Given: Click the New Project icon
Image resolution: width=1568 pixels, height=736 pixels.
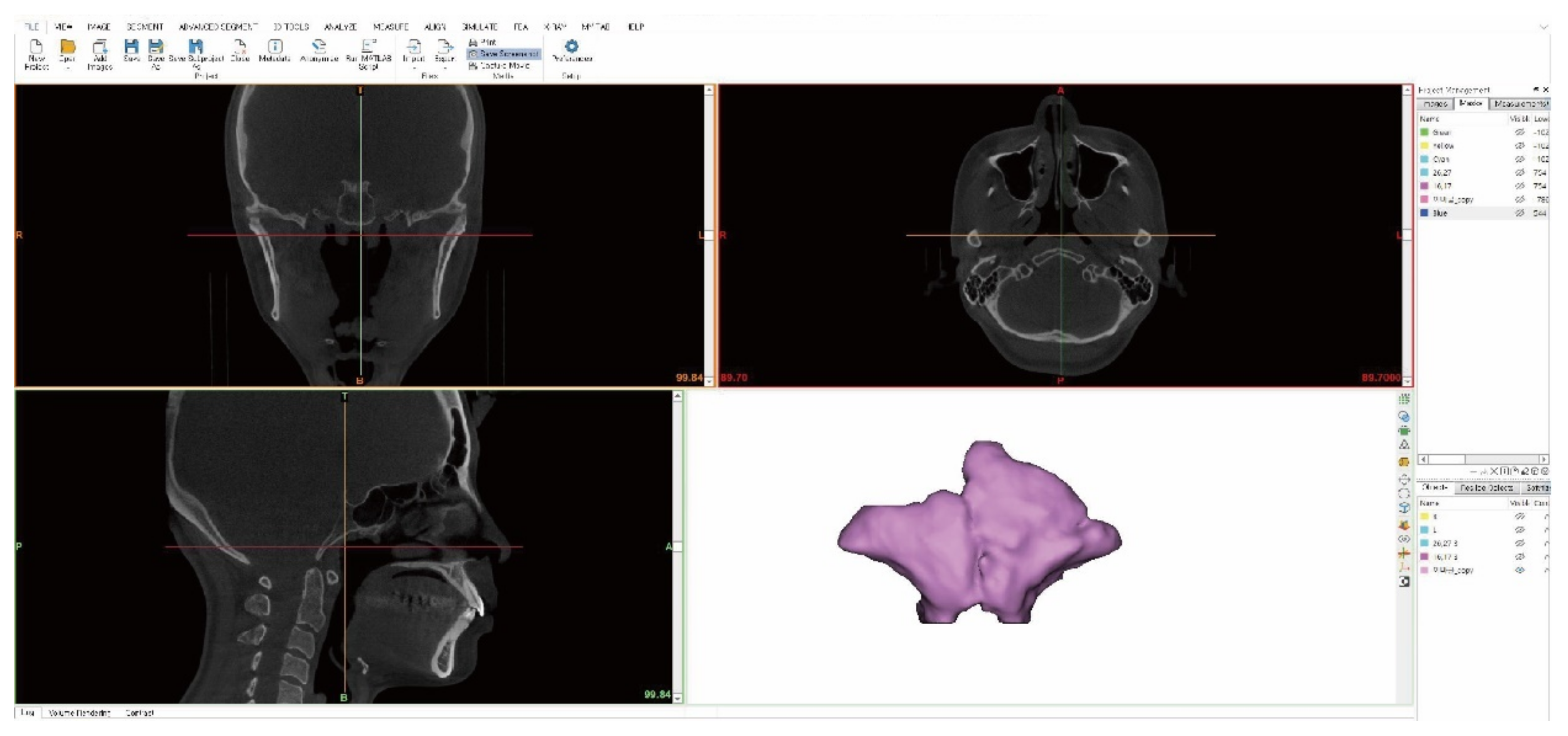Looking at the screenshot, I should coord(36,47).
